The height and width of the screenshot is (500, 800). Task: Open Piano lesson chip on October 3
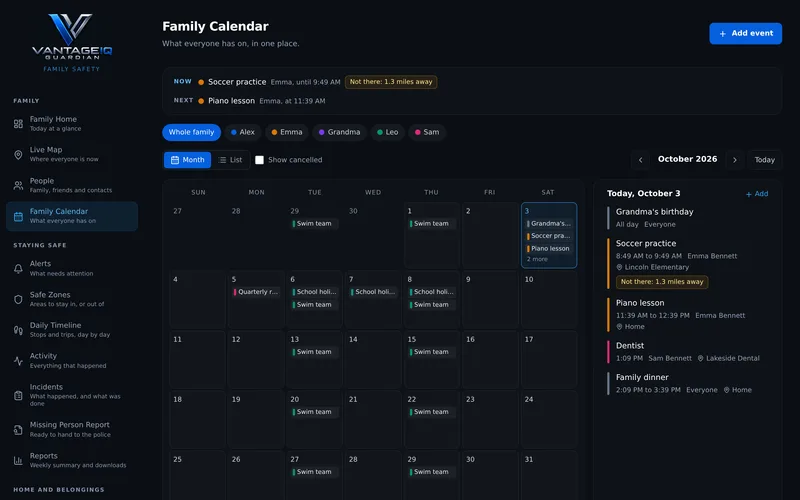(x=548, y=249)
